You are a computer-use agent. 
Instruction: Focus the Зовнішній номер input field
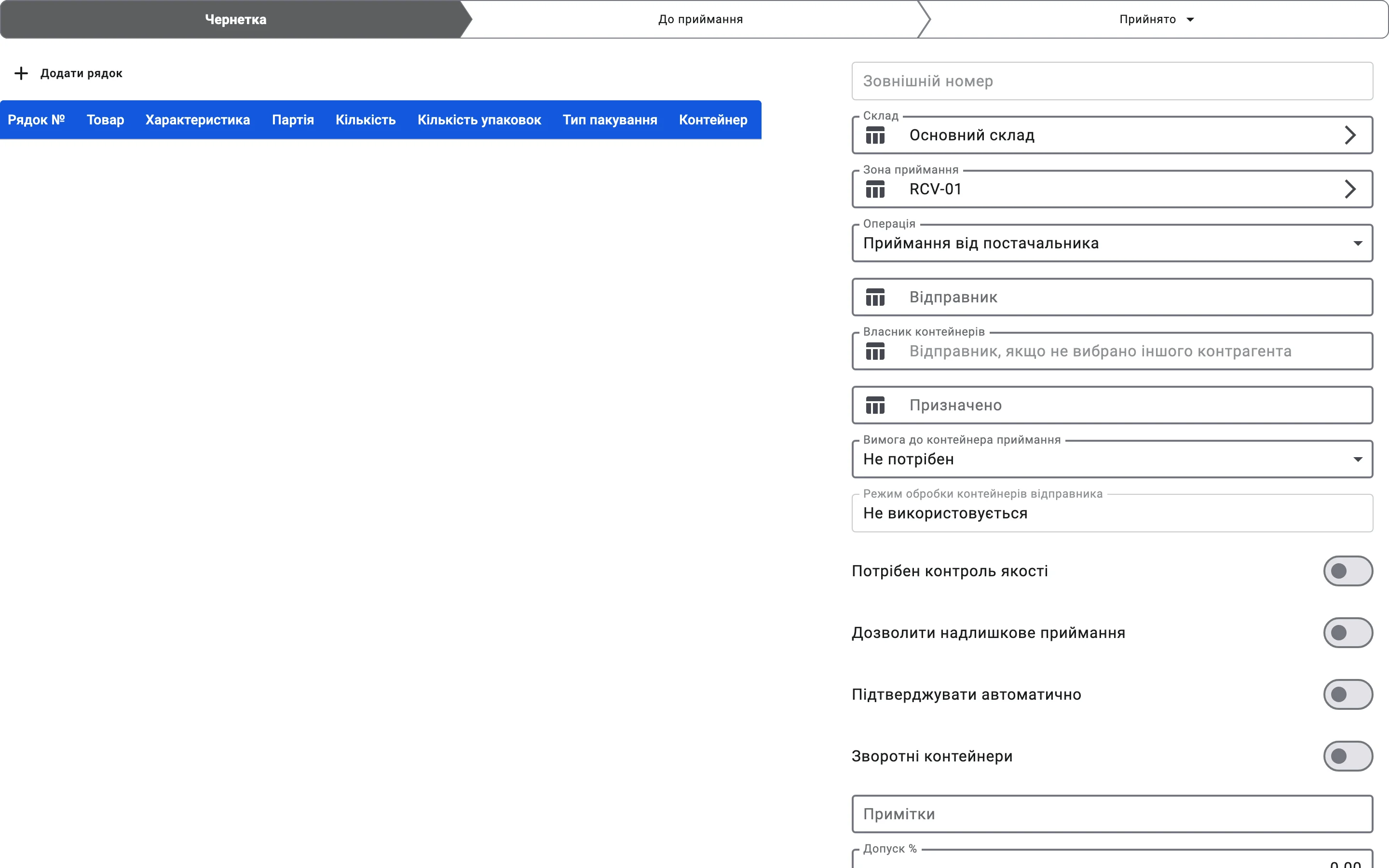[1112, 81]
